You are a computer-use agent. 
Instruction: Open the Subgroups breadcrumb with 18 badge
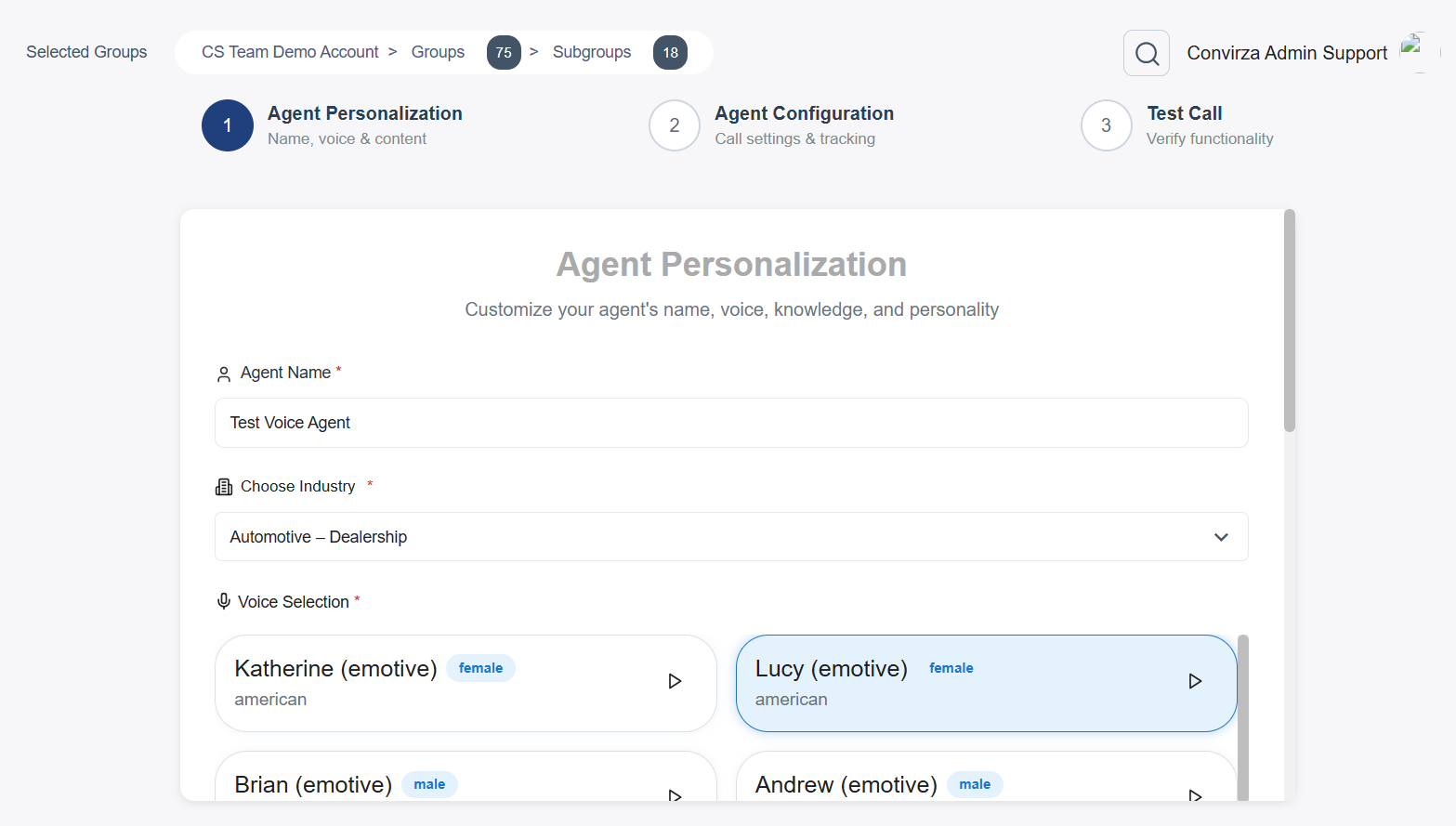(x=592, y=52)
